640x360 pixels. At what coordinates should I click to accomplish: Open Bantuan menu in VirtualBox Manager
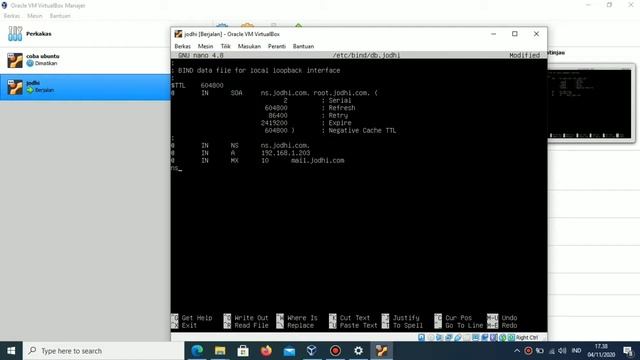60,16
